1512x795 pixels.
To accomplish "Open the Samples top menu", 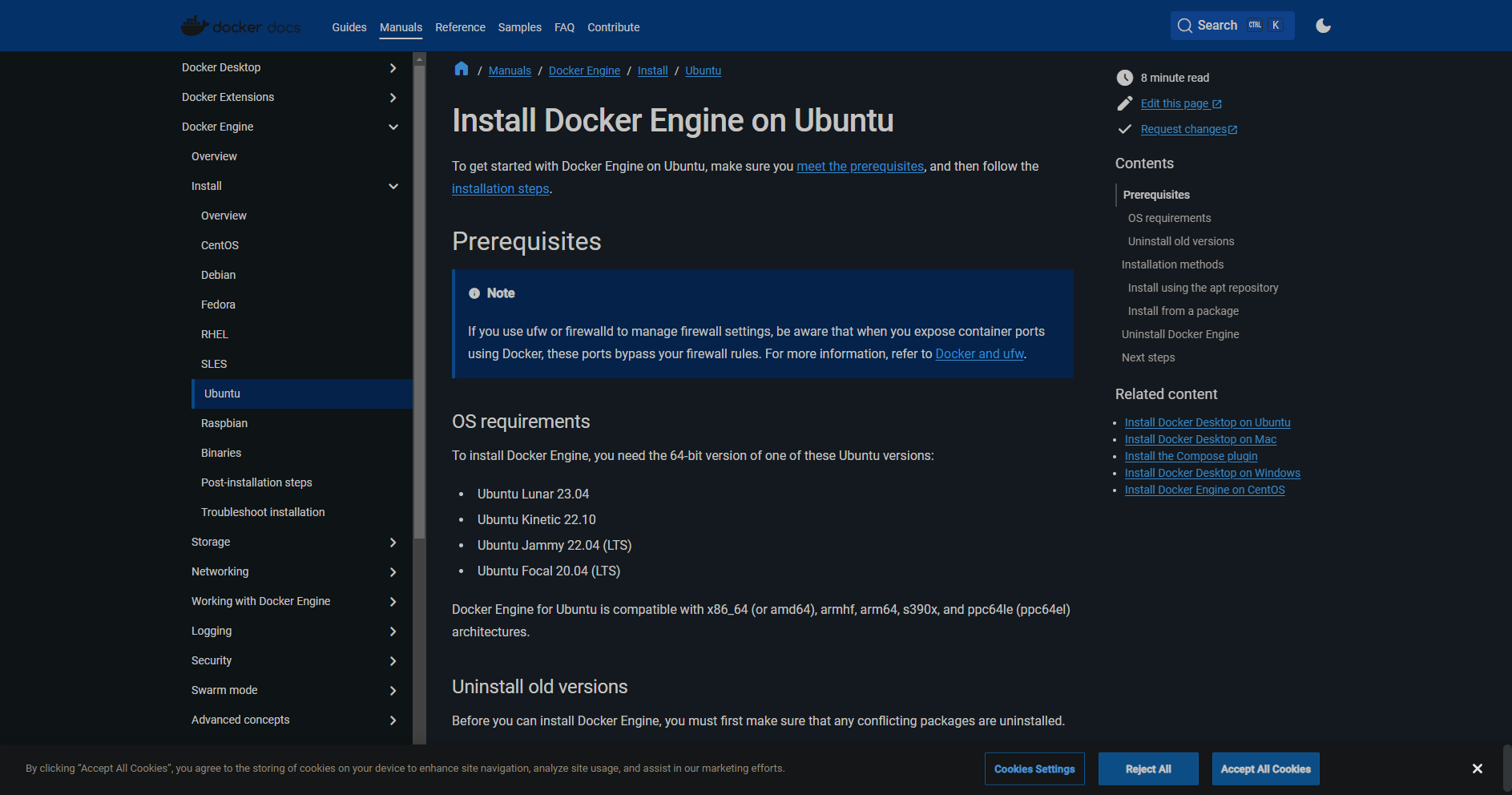I will (520, 27).
